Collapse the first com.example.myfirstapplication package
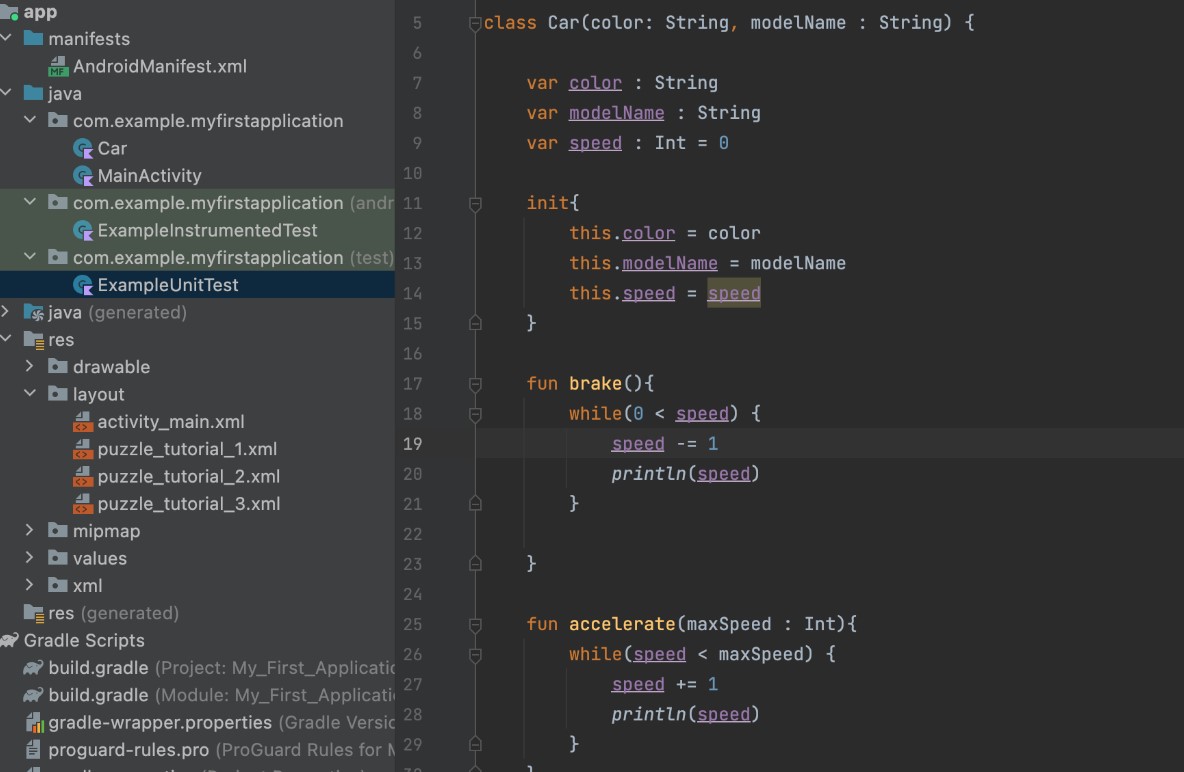 point(30,120)
